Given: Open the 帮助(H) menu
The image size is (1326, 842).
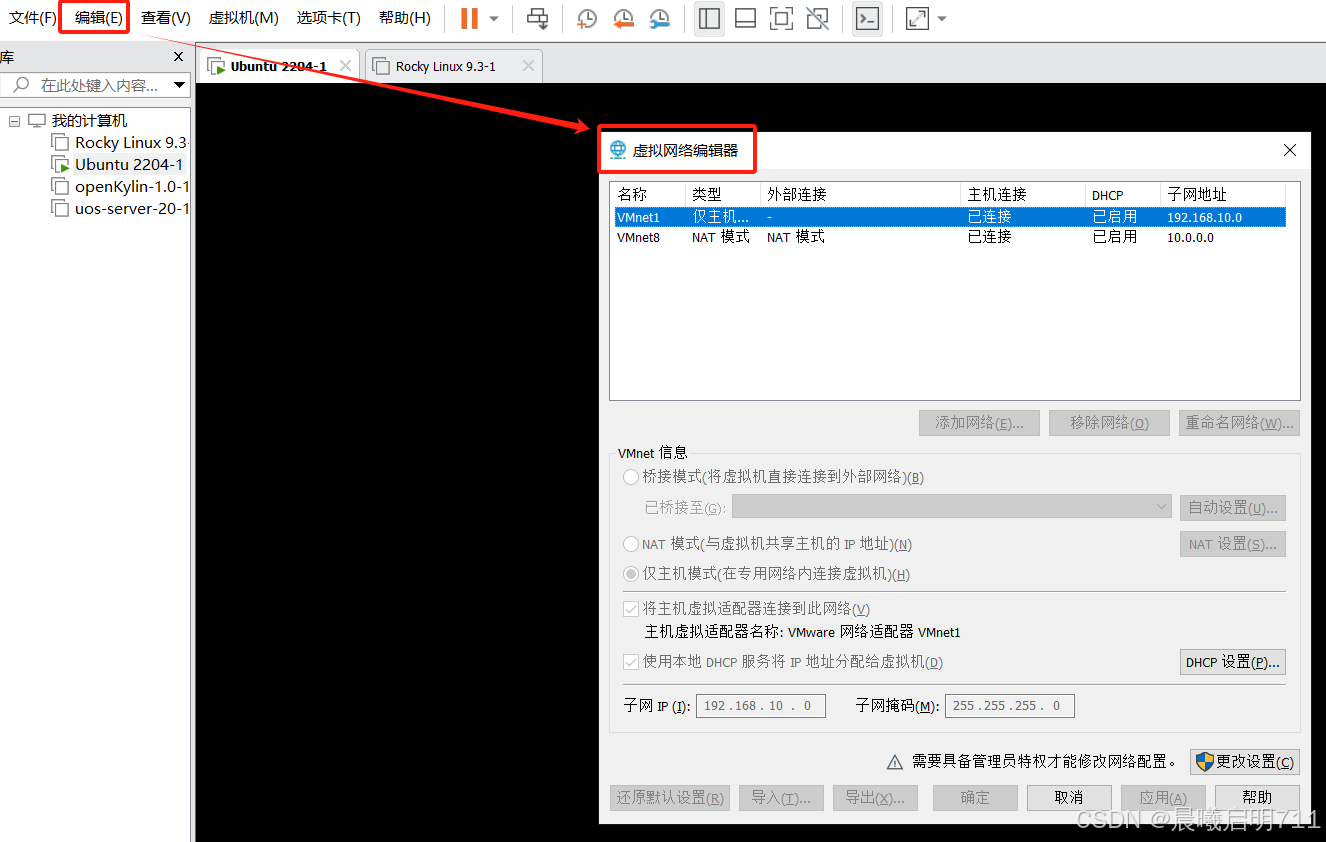Looking at the screenshot, I should 404,18.
